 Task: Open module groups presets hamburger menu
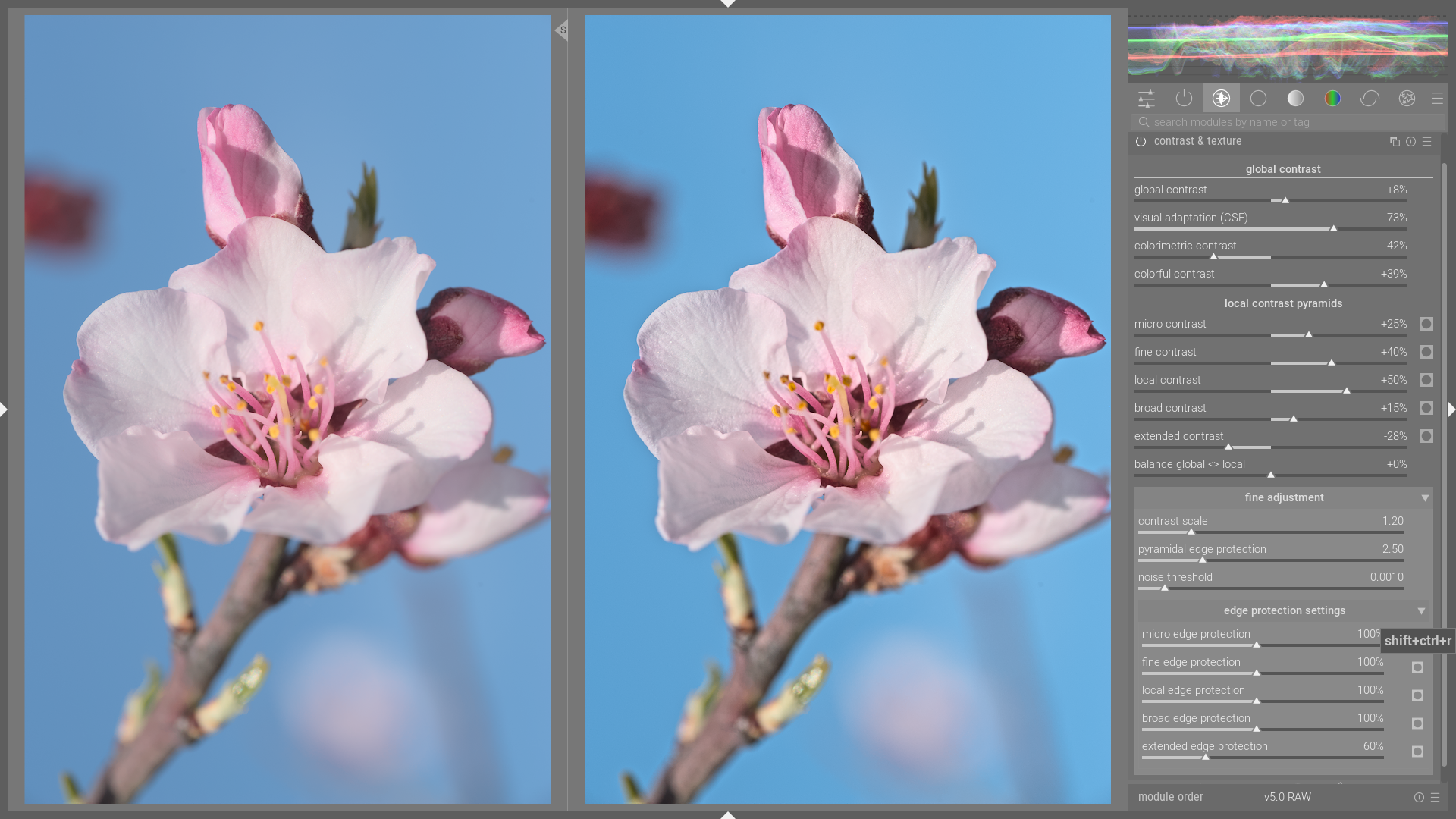[x=1437, y=99]
